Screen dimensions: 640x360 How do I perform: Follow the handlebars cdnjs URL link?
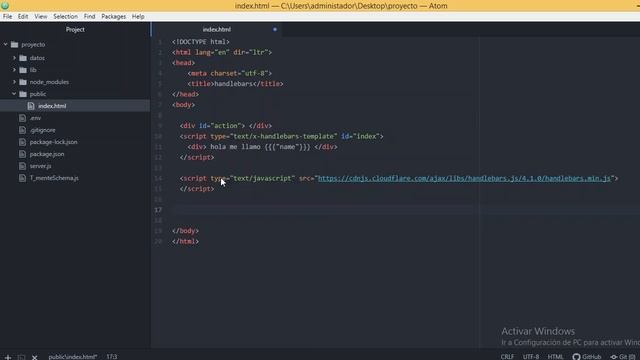pyautogui.click(x=464, y=178)
